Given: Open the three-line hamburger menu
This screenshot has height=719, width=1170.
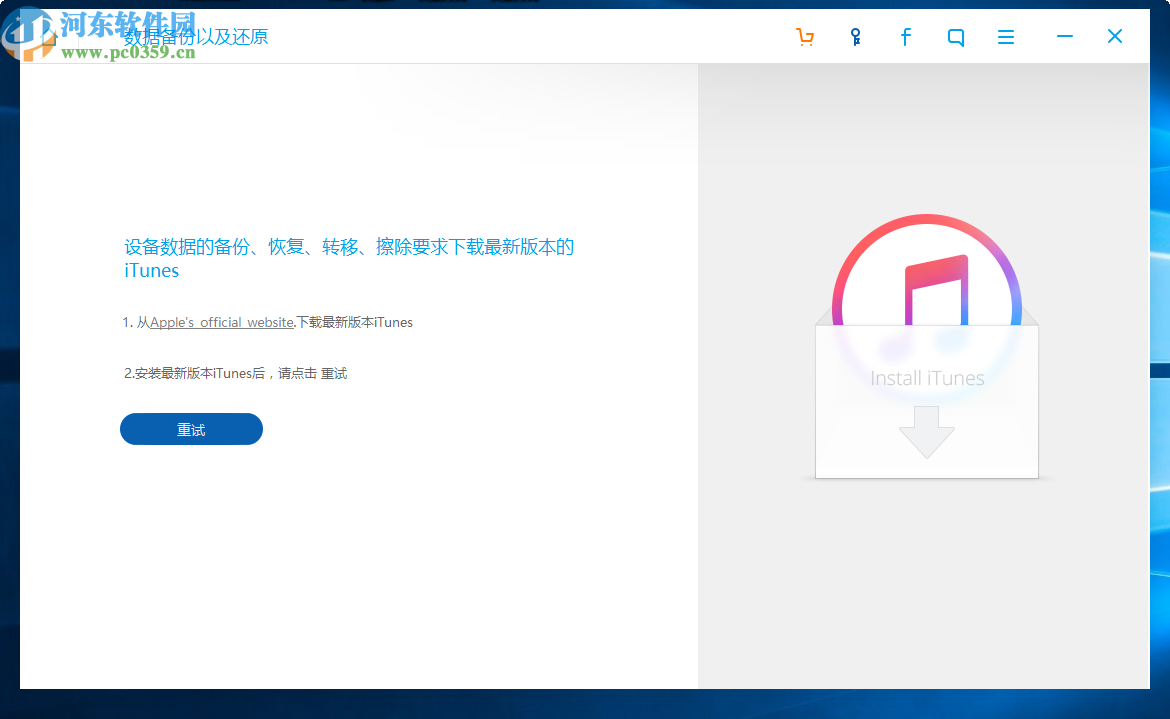Looking at the screenshot, I should (1005, 36).
